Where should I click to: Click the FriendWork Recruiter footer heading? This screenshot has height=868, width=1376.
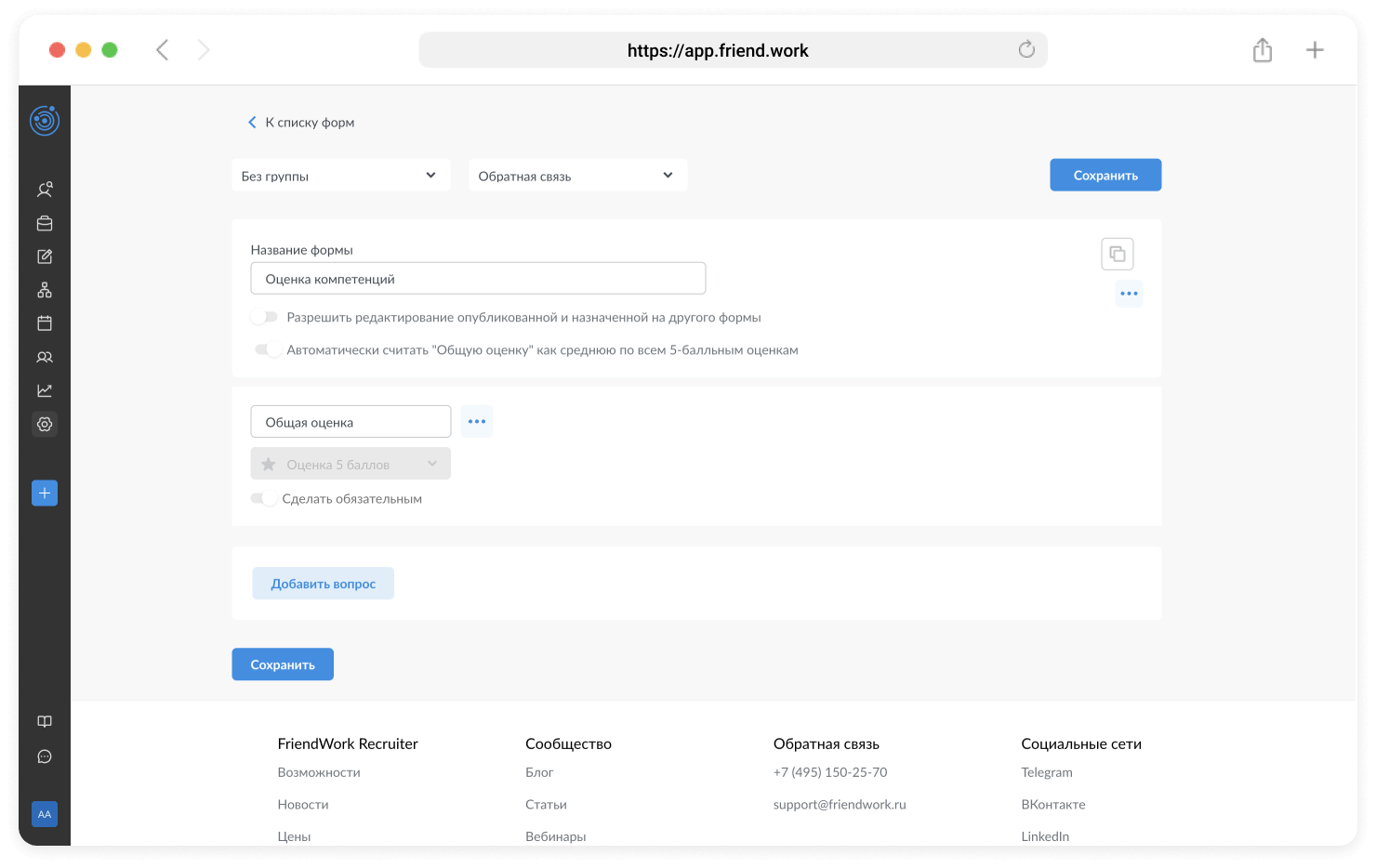(x=348, y=743)
